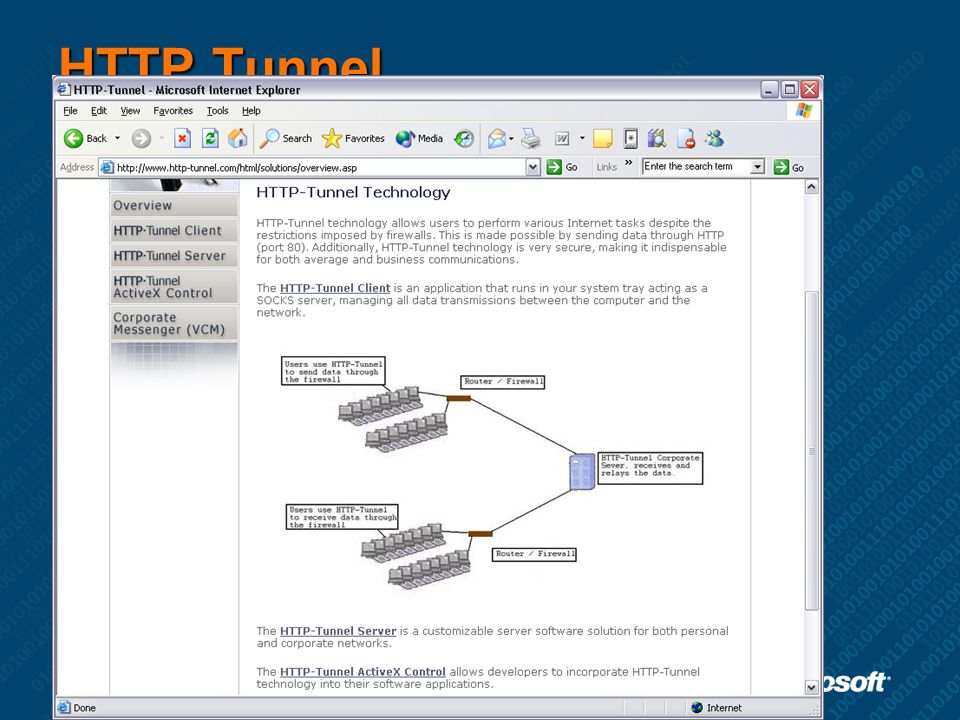
Task: Expand the Edit with Word dropdown arrow
Action: pyautogui.click(x=582, y=139)
